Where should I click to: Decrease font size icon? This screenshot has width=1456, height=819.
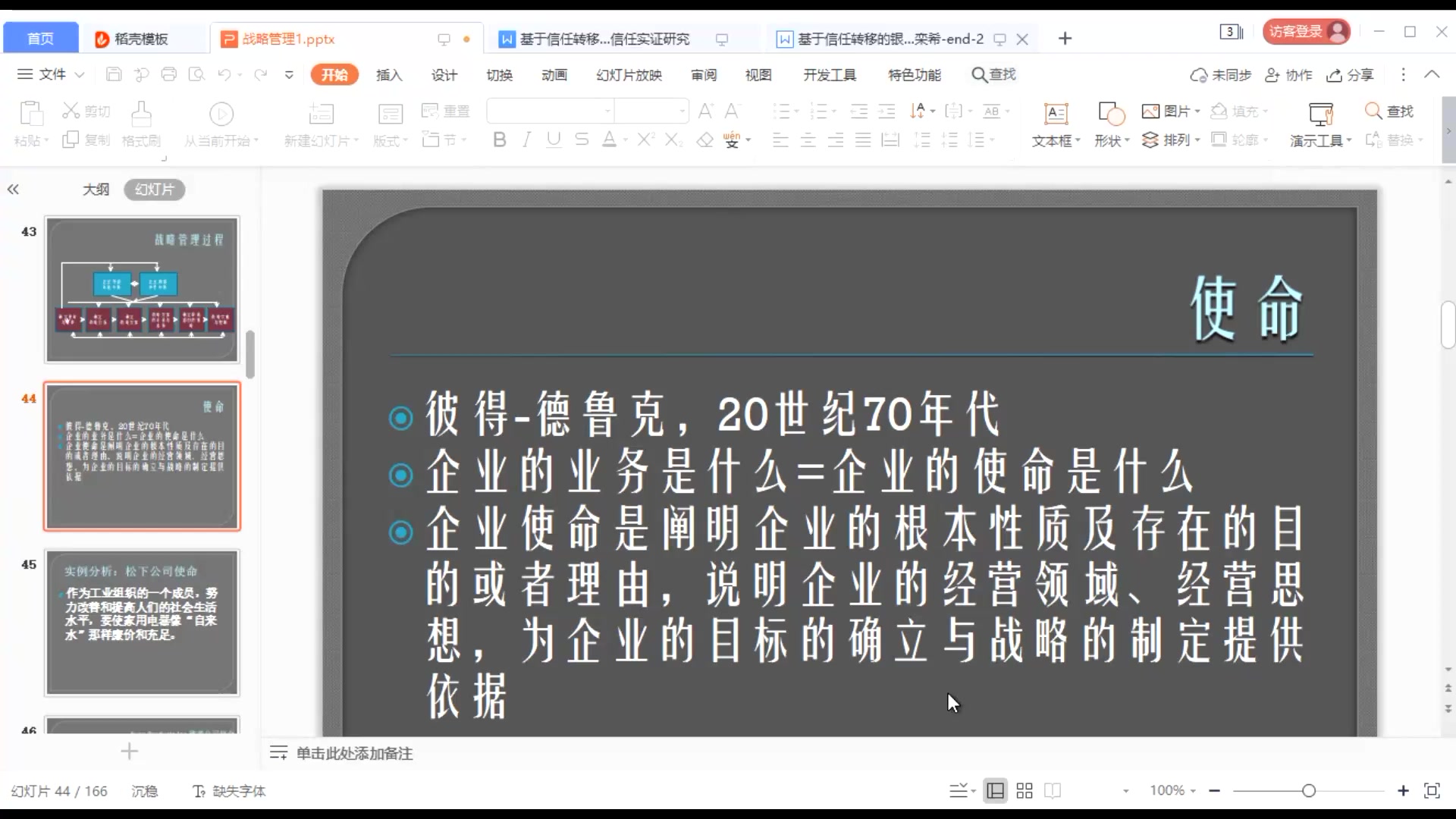pos(732,111)
